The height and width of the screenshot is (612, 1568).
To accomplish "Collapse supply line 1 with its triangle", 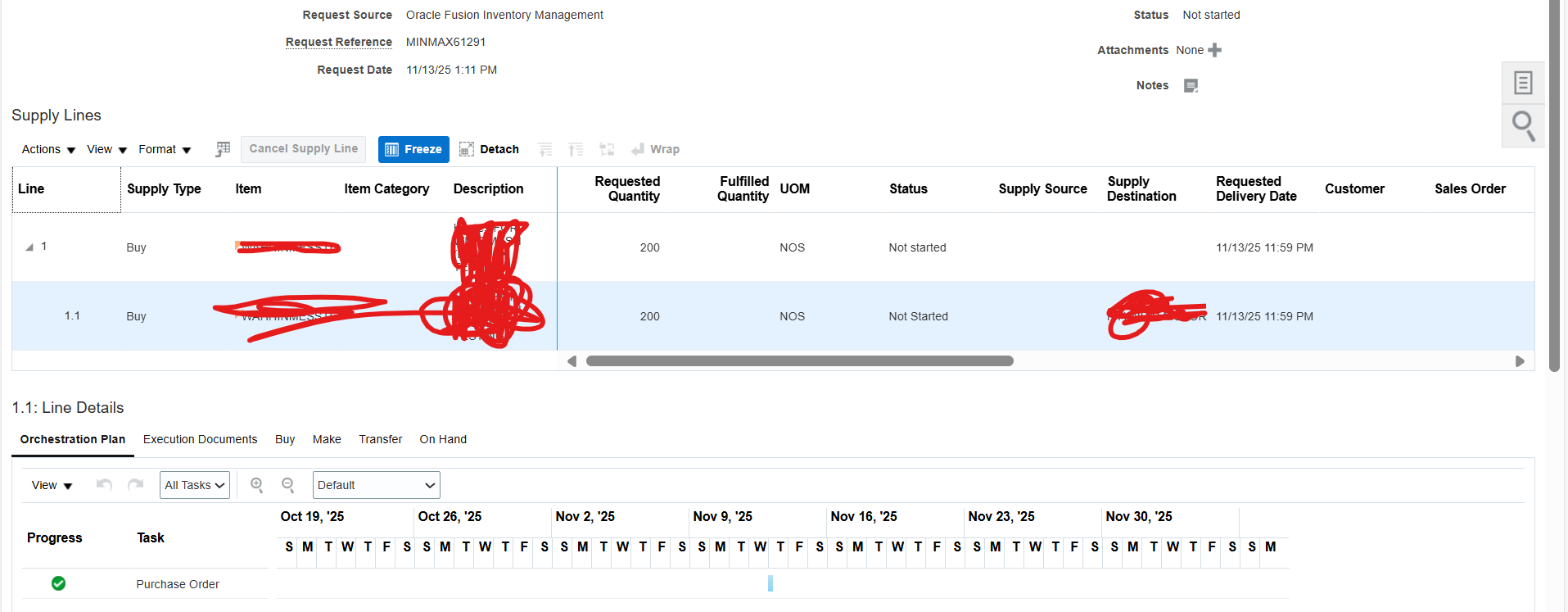I will tap(29, 247).
